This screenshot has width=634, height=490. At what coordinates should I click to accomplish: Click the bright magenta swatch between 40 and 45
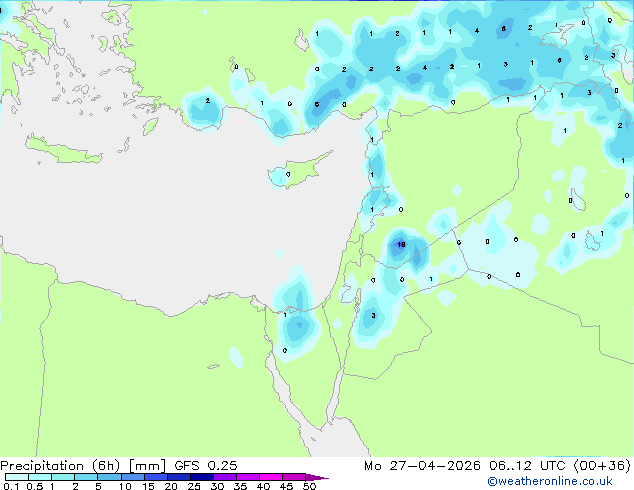click(x=271, y=477)
